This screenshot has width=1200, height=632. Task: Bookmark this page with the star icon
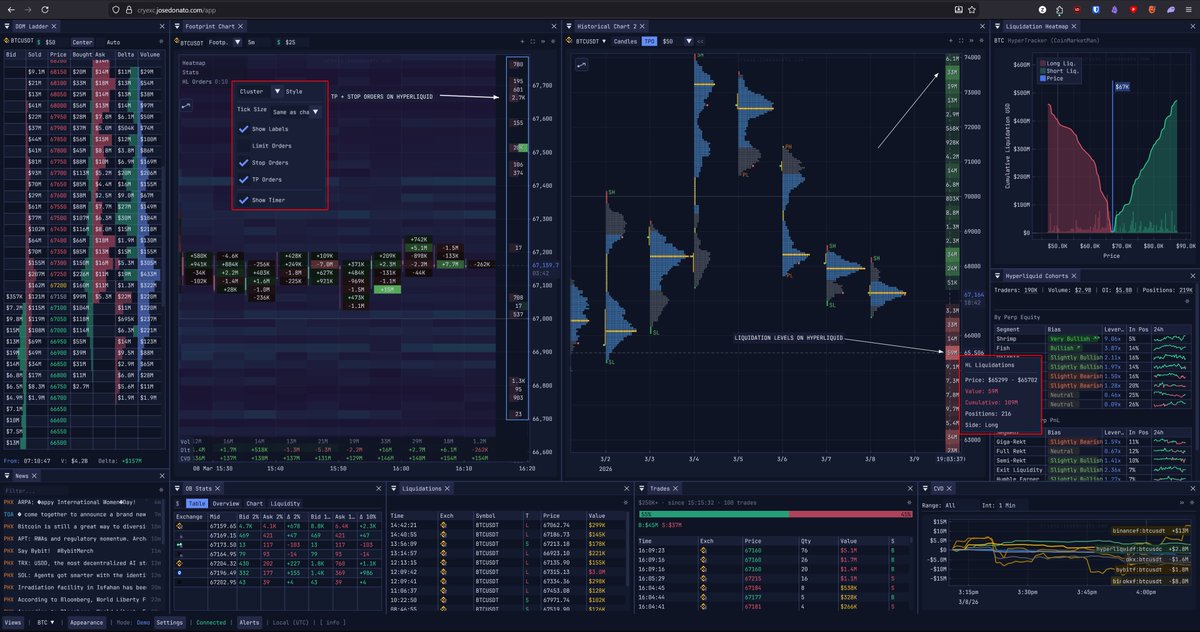point(972,9)
